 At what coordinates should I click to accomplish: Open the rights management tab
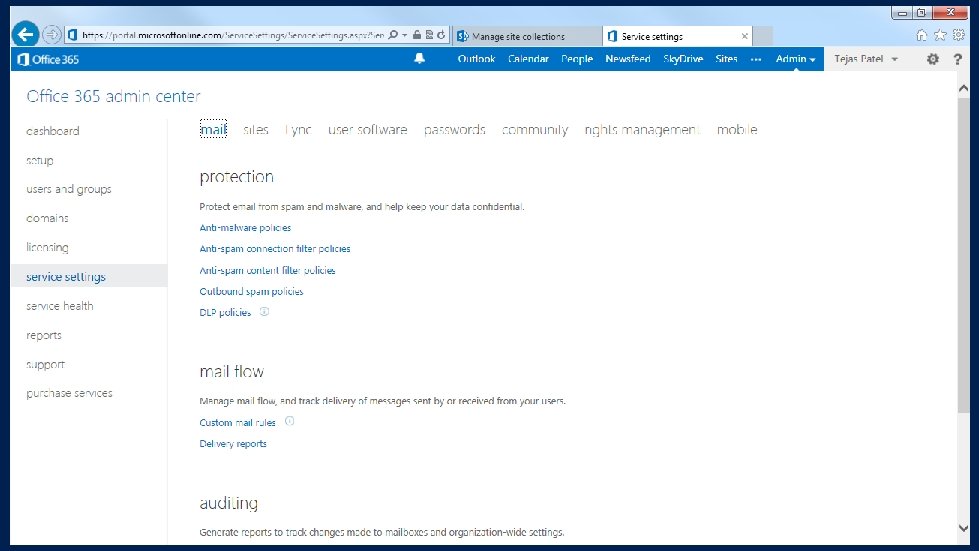click(x=642, y=130)
